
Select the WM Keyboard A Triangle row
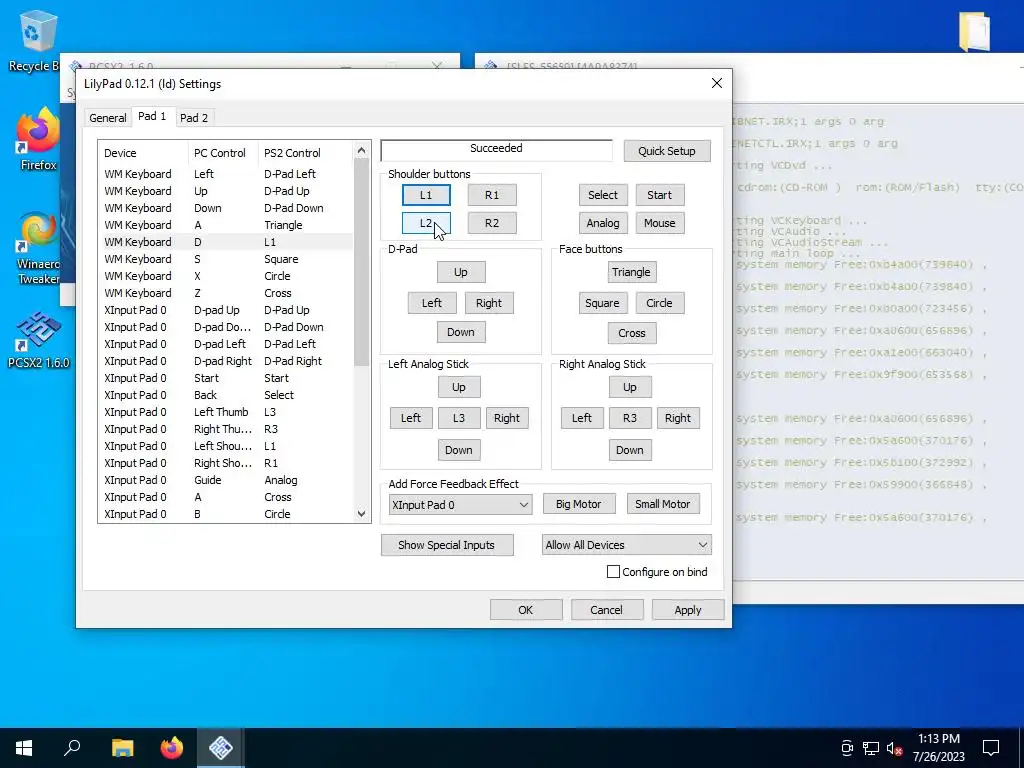coord(227,225)
